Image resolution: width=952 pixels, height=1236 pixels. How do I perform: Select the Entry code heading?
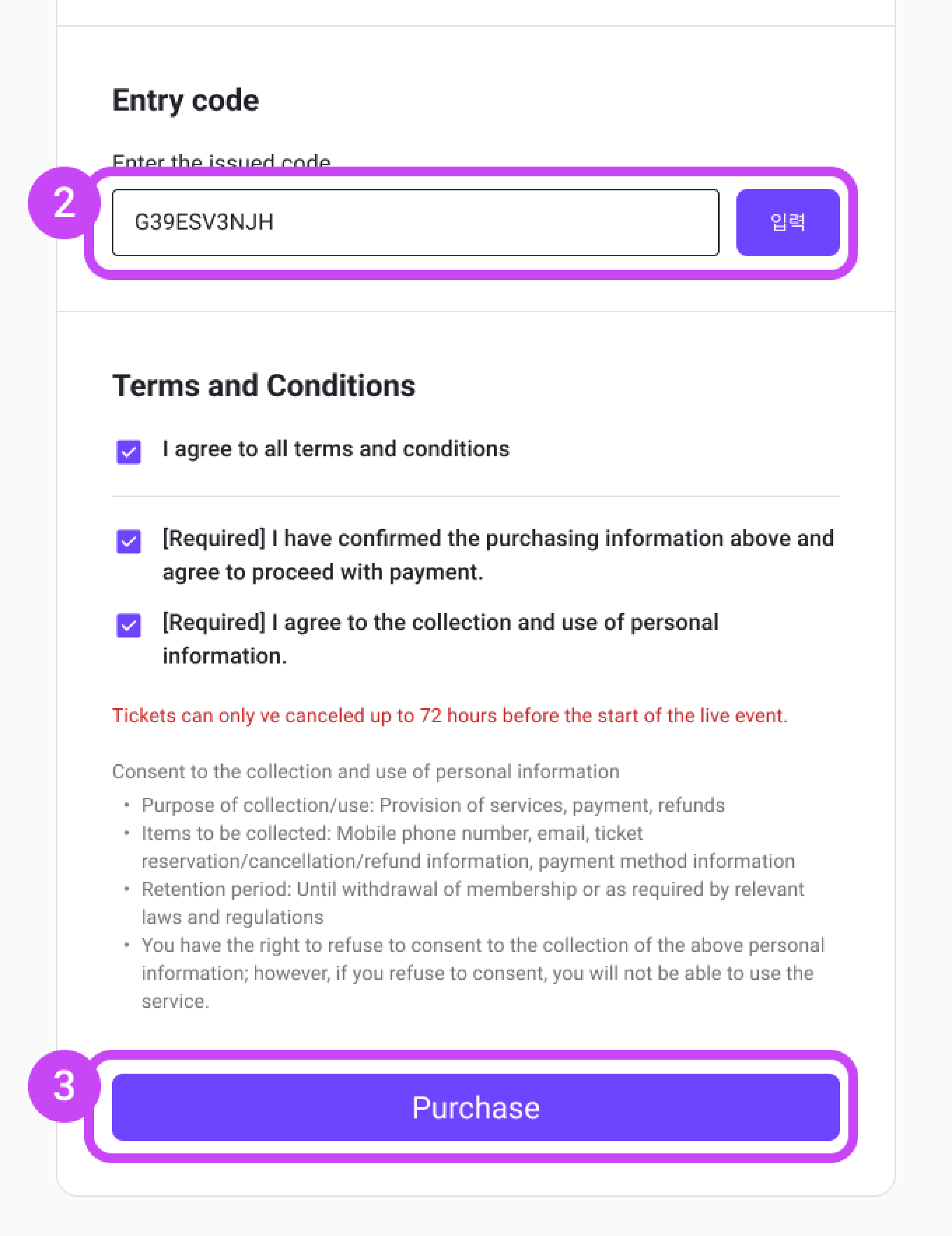tap(186, 101)
